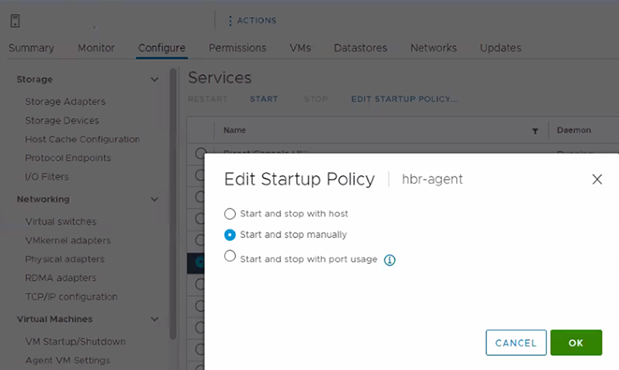Viewport: 619px width, 370px height.
Task: Click the Cancel button
Action: (x=516, y=343)
